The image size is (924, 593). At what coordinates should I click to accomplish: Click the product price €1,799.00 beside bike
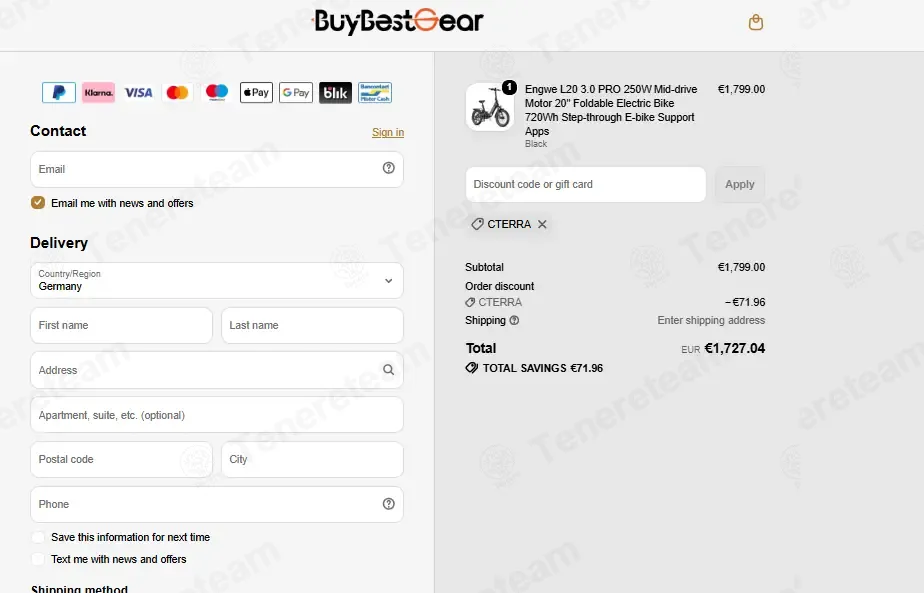pyautogui.click(x=741, y=89)
